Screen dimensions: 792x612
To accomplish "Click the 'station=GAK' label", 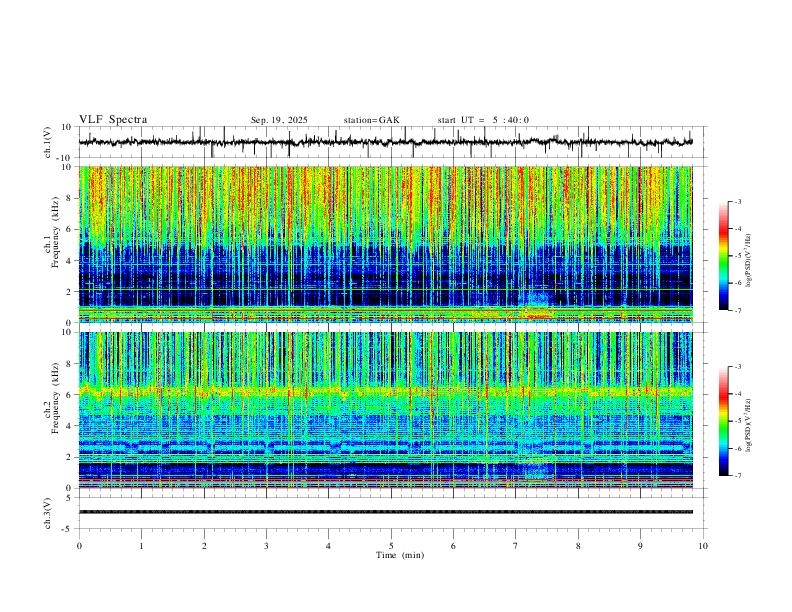I will (x=371, y=120).
